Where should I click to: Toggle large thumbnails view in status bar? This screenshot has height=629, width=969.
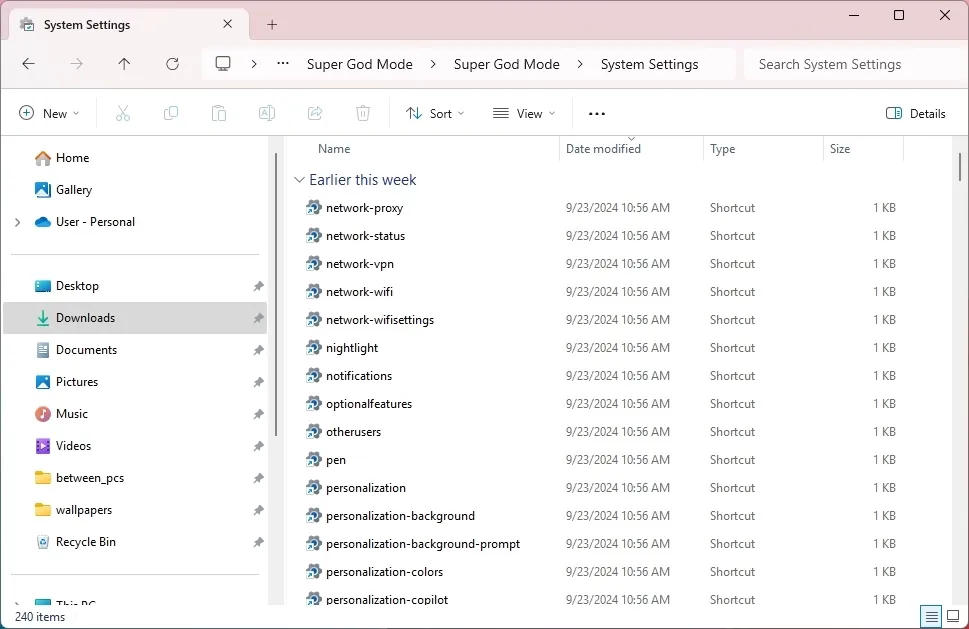[x=954, y=617]
